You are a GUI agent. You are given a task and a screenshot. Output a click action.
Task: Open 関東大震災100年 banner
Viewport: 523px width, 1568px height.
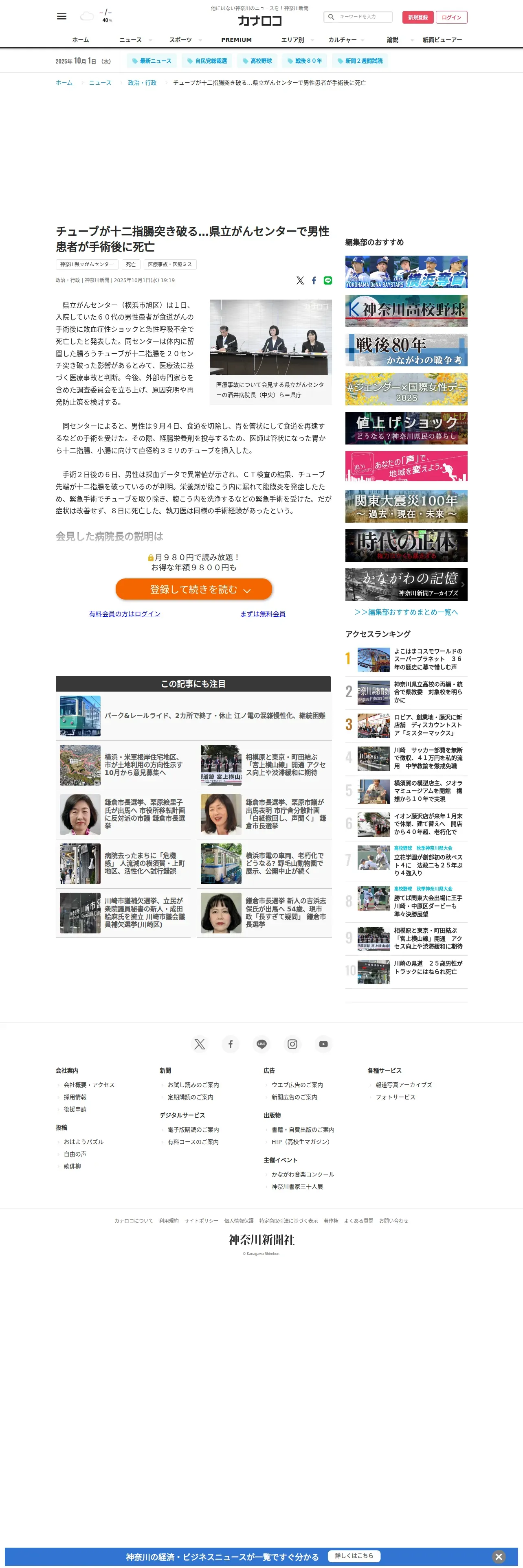click(x=406, y=506)
